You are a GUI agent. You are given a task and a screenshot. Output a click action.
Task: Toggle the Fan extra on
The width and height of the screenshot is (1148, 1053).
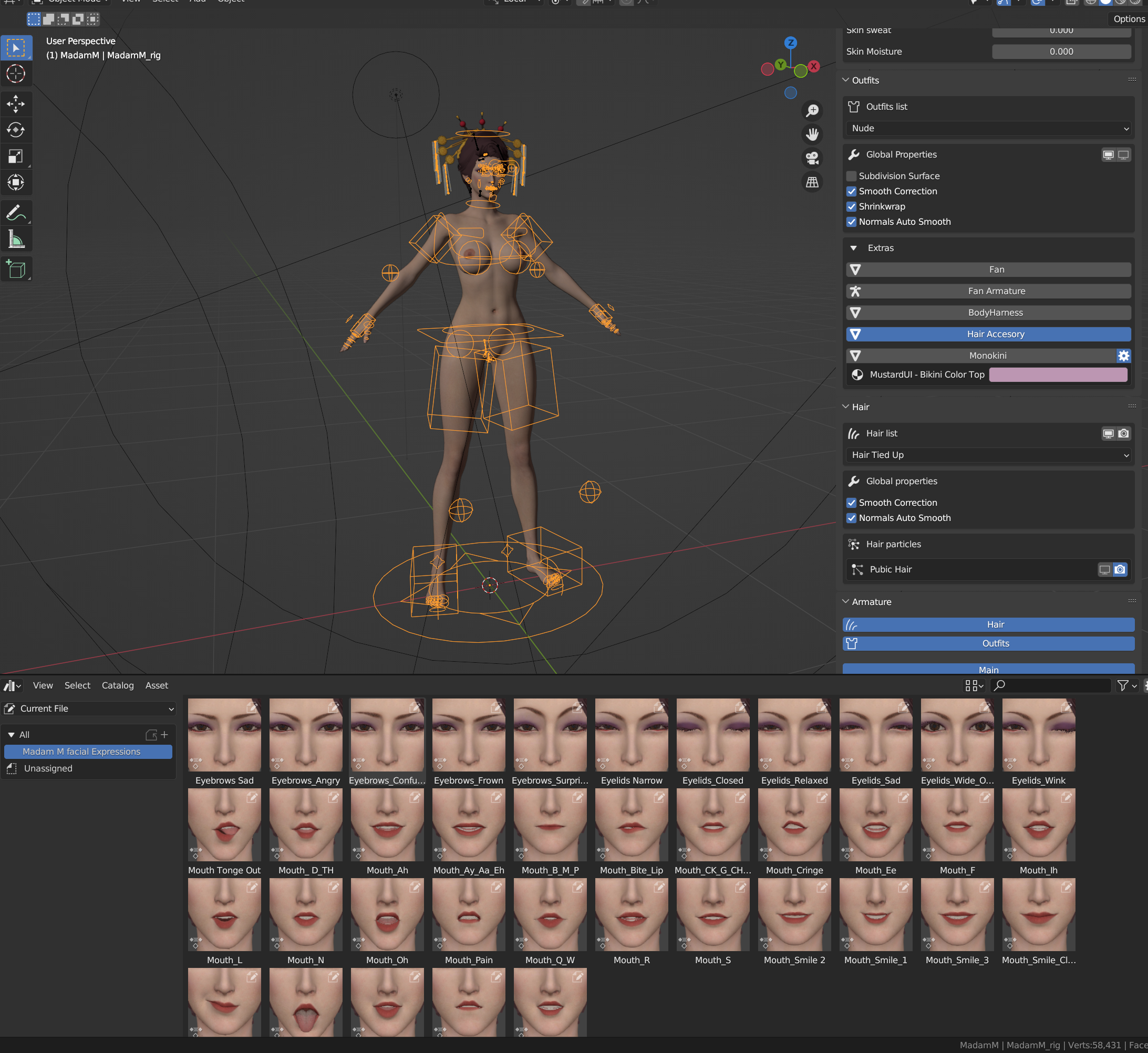[x=988, y=269]
